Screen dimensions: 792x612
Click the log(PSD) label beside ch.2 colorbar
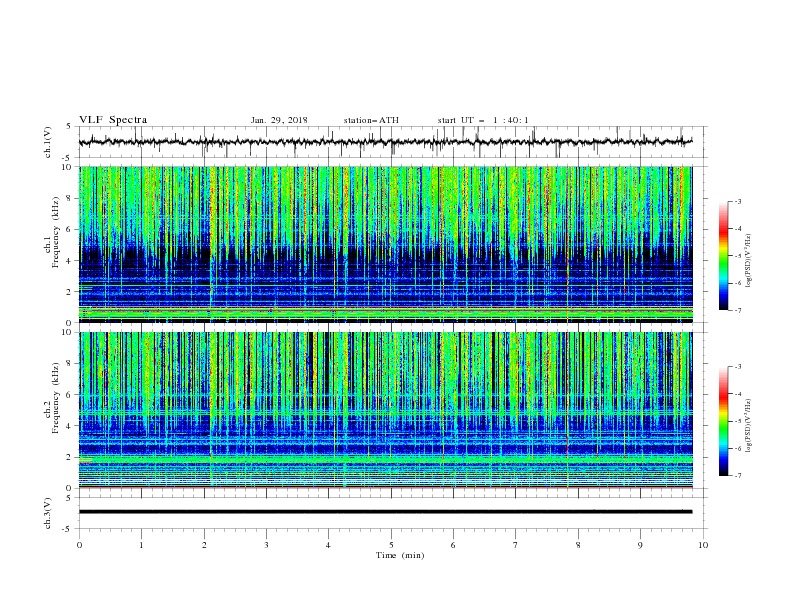pyautogui.click(x=748, y=426)
